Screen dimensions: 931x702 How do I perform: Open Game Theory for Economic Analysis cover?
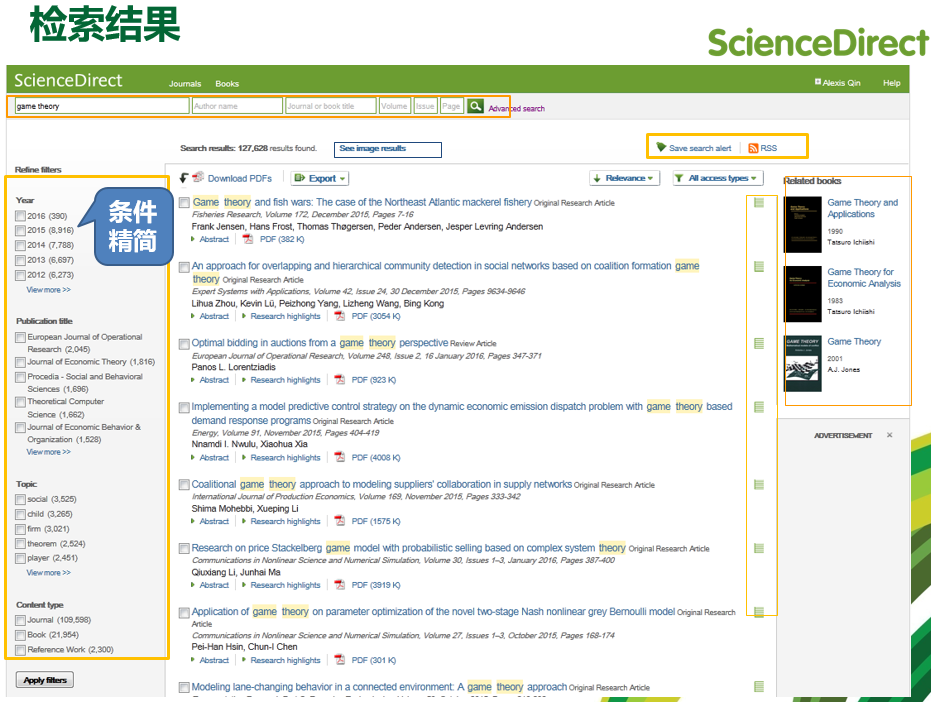pyautogui.click(x=803, y=295)
